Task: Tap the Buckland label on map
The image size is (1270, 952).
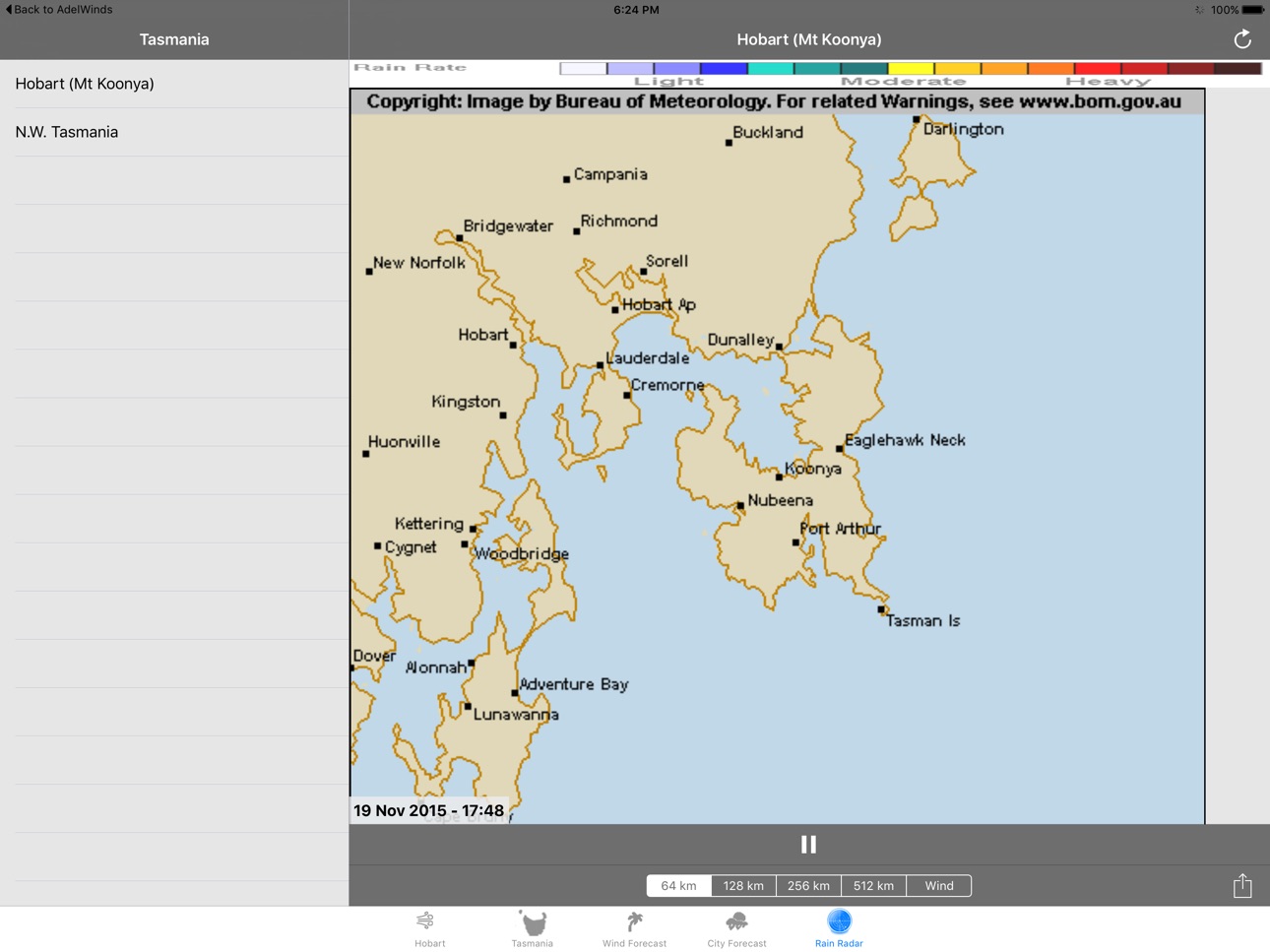Action: click(x=768, y=132)
